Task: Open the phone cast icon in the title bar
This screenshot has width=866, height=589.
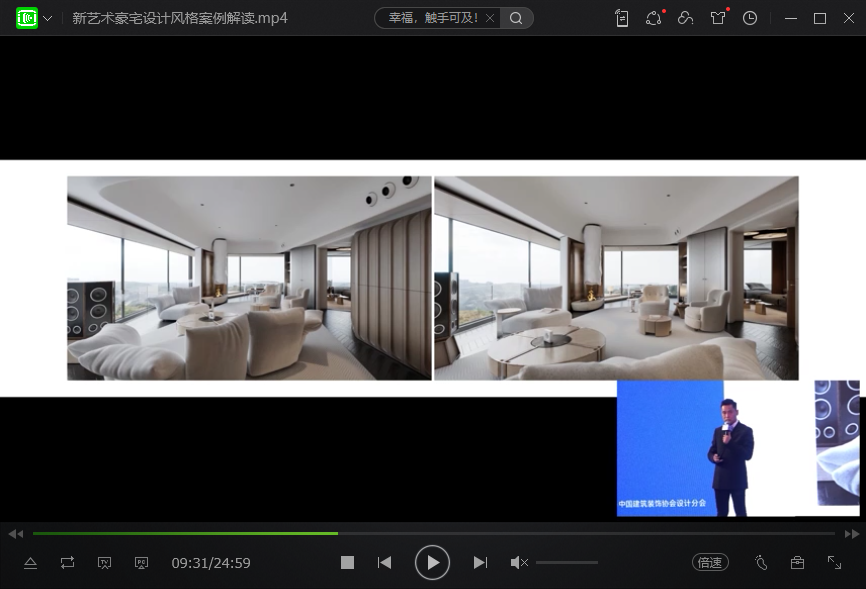Action: (622, 18)
